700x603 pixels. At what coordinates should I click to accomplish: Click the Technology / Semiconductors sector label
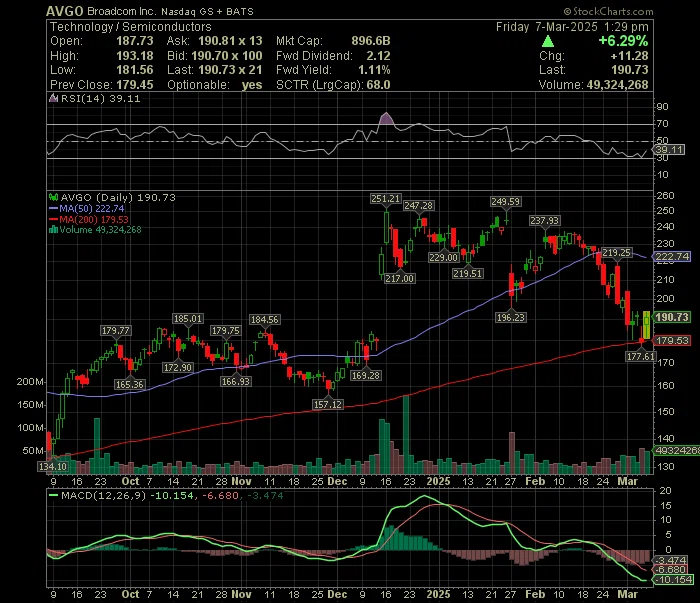130,27
